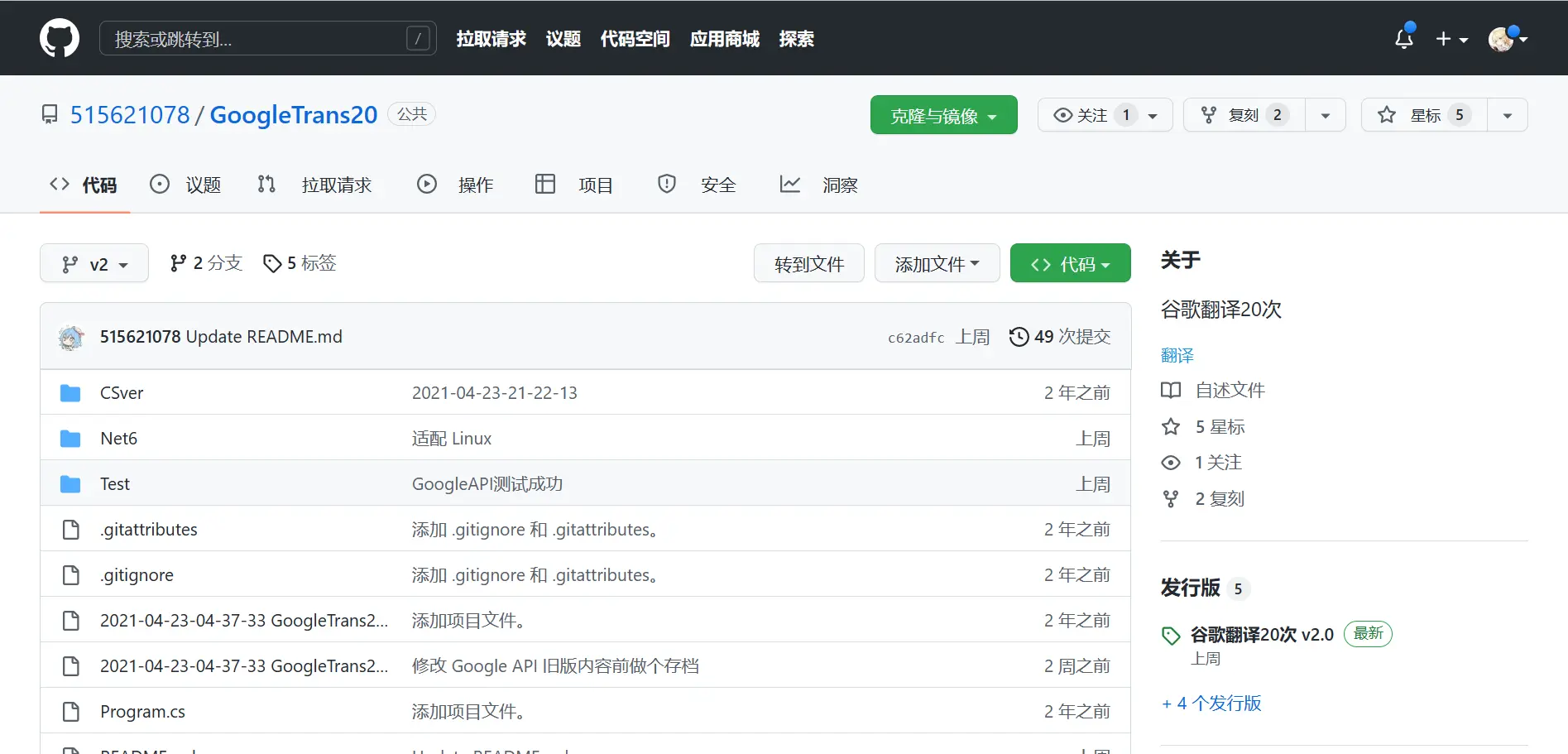Click the release tag icon
Image resolution: width=1568 pixels, height=754 pixels.
pyautogui.click(x=1171, y=636)
